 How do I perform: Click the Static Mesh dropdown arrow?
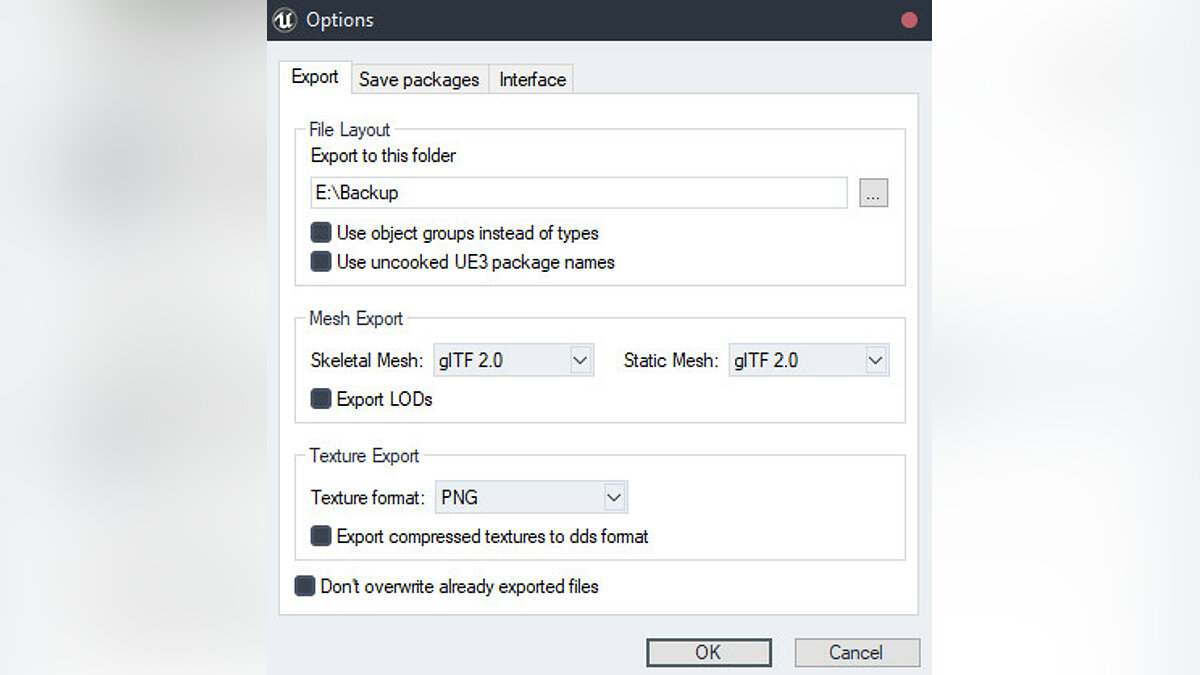click(x=876, y=360)
